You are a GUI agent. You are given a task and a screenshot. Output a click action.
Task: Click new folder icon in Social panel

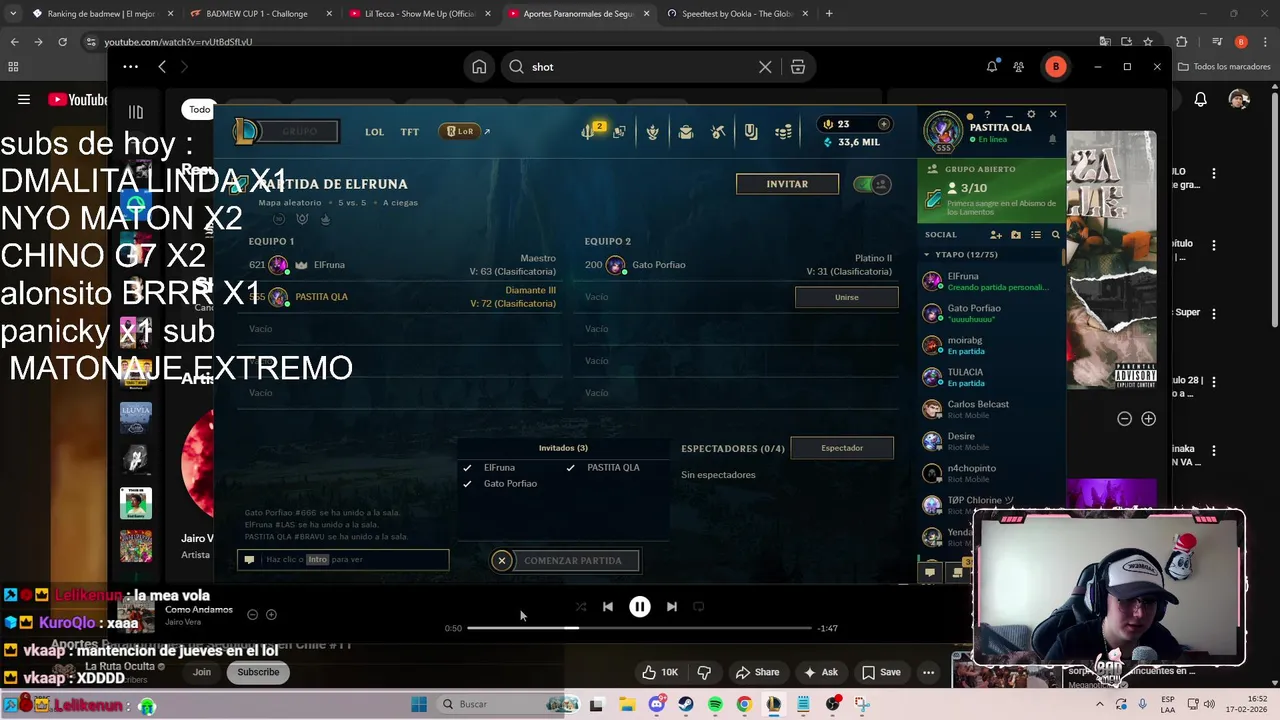click(x=1016, y=235)
